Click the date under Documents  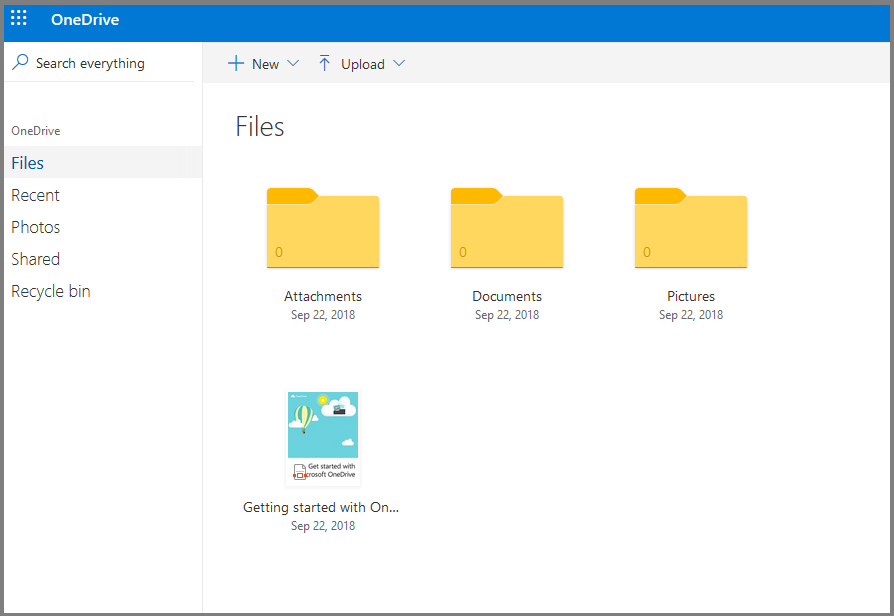(507, 315)
